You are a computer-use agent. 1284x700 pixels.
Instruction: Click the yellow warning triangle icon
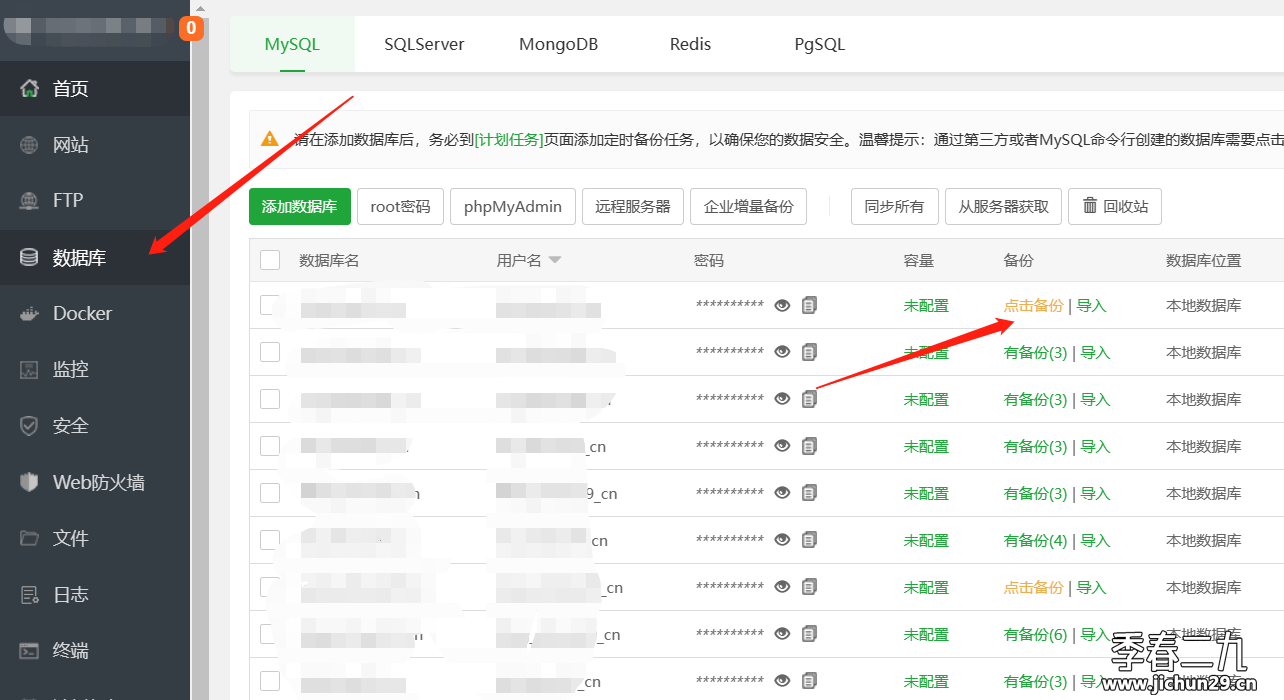[x=270, y=139]
